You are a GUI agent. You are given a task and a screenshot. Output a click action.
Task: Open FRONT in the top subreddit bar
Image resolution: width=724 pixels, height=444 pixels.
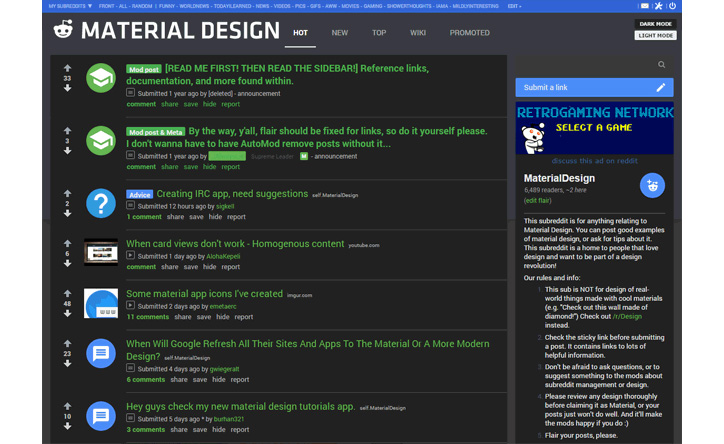(x=106, y=6)
